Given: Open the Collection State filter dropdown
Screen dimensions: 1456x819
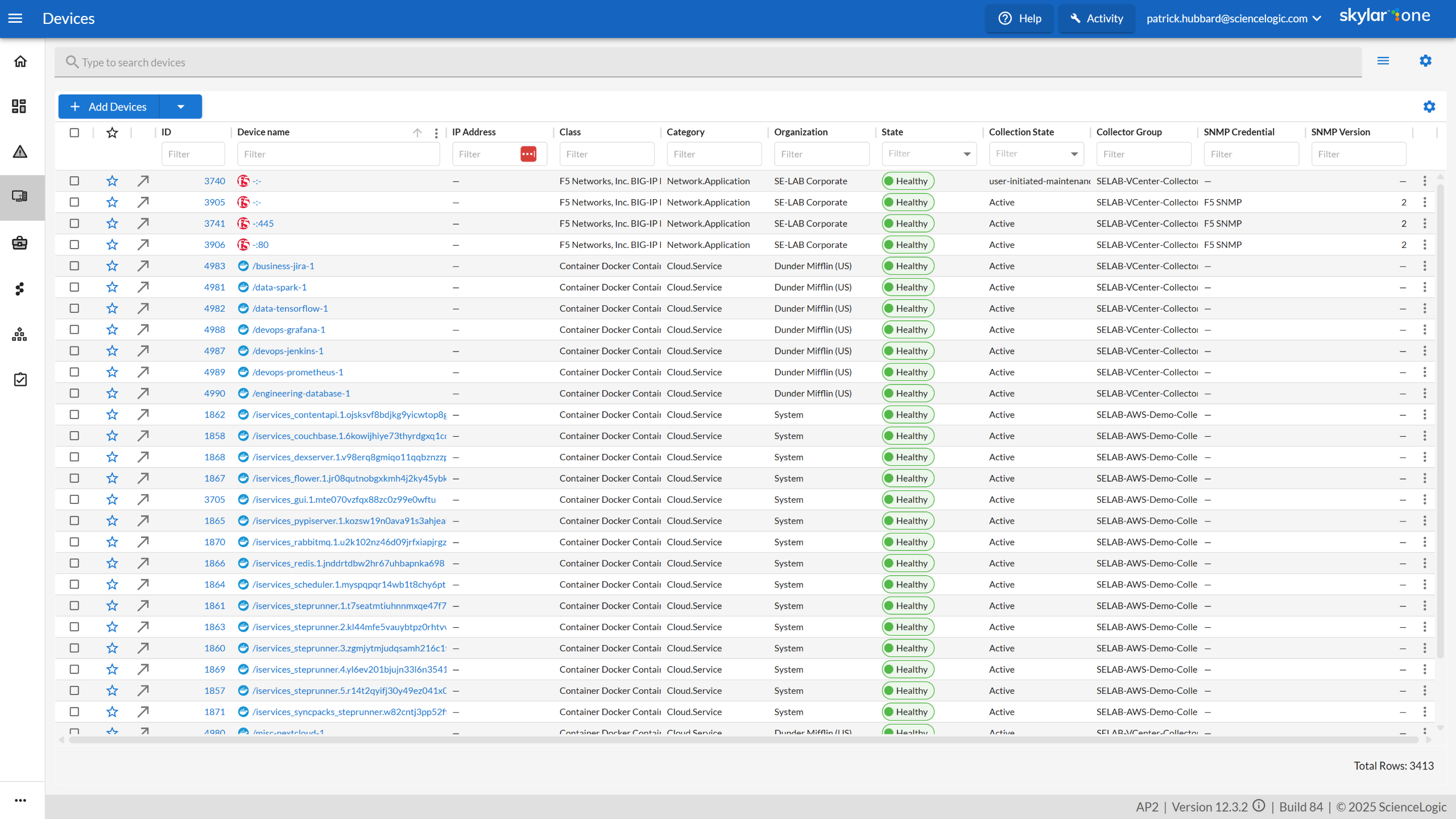Looking at the screenshot, I should coord(1074,154).
